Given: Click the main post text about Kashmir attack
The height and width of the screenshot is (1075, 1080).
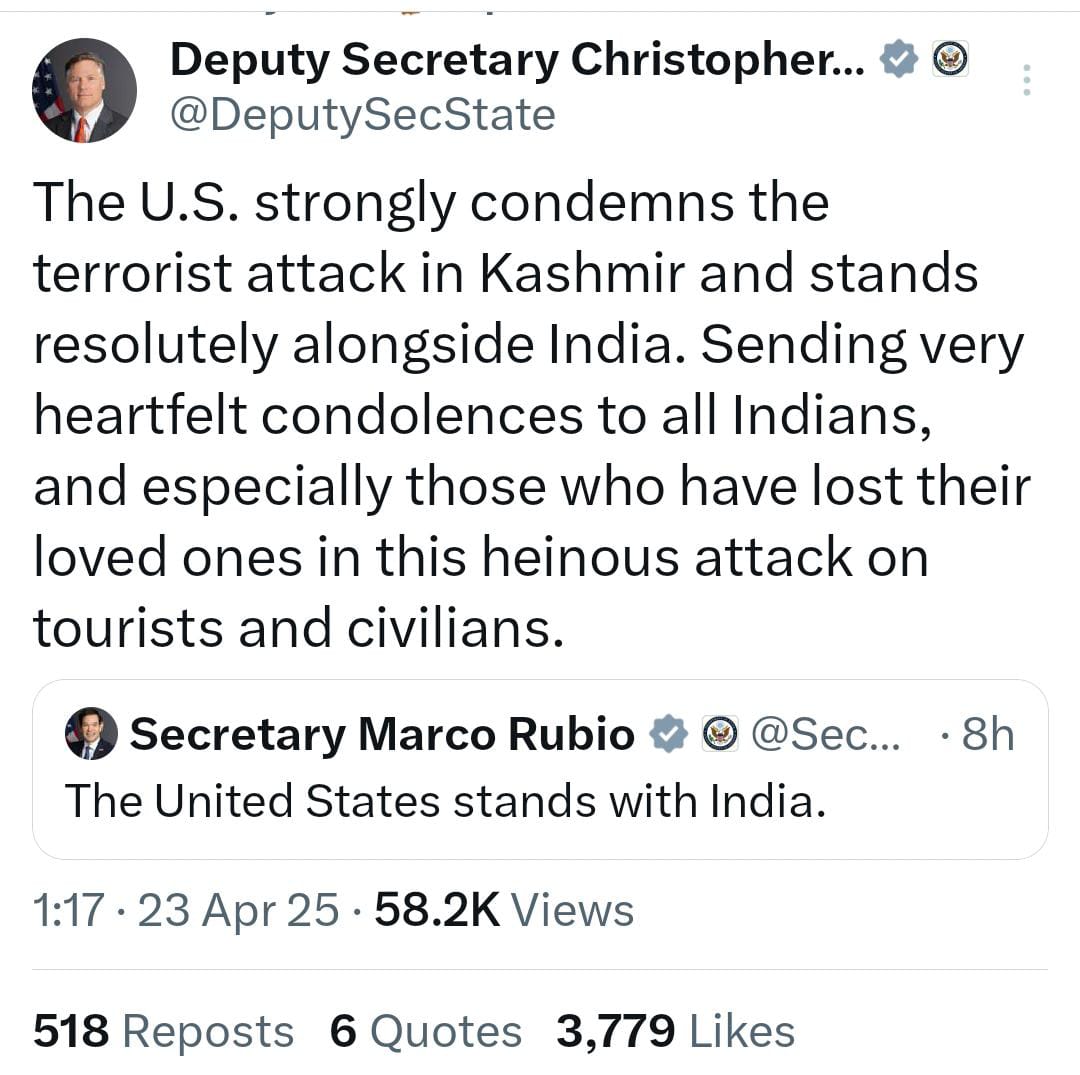Looking at the screenshot, I should (532, 415).
